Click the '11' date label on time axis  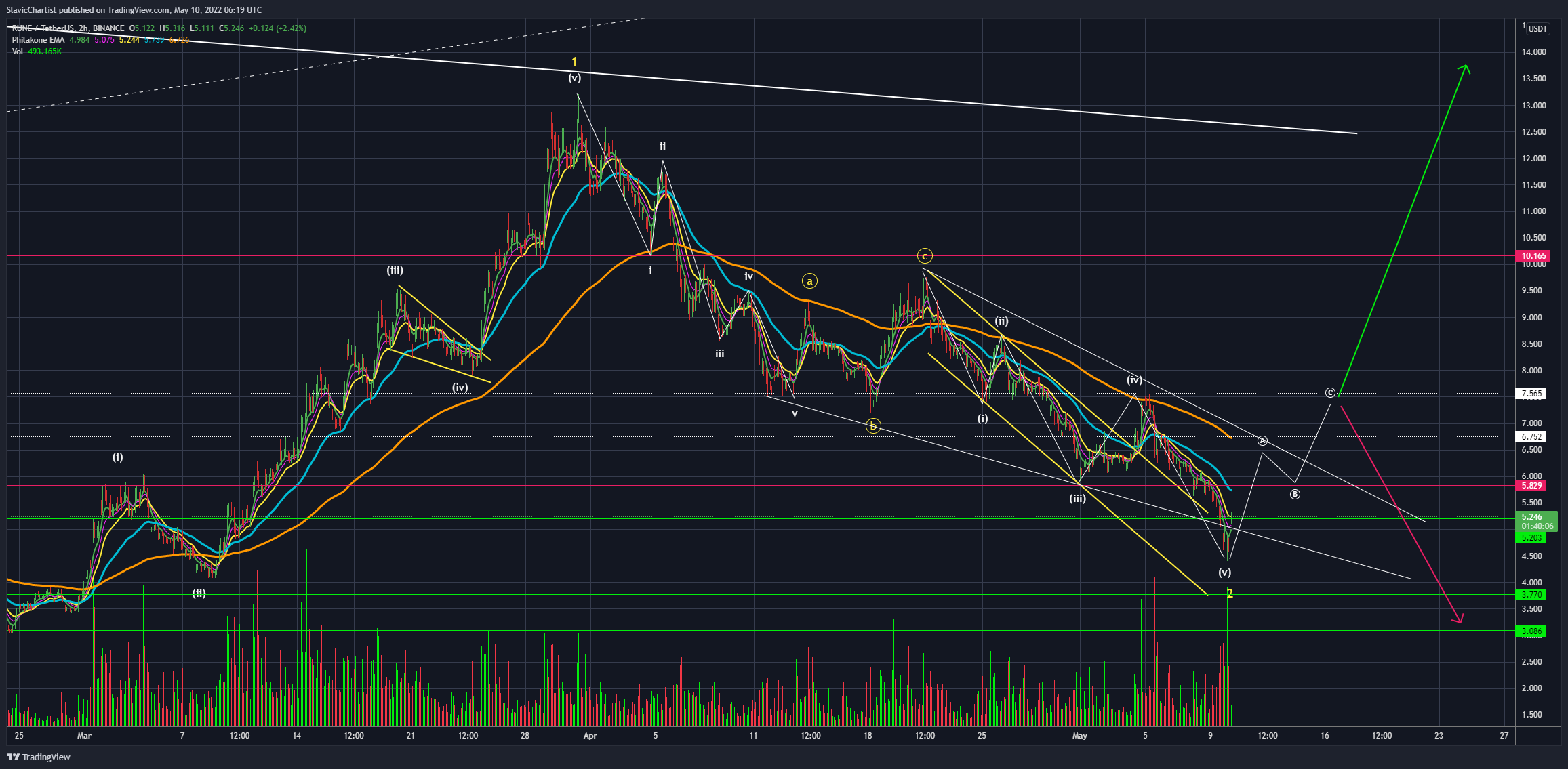coord(753,736)
